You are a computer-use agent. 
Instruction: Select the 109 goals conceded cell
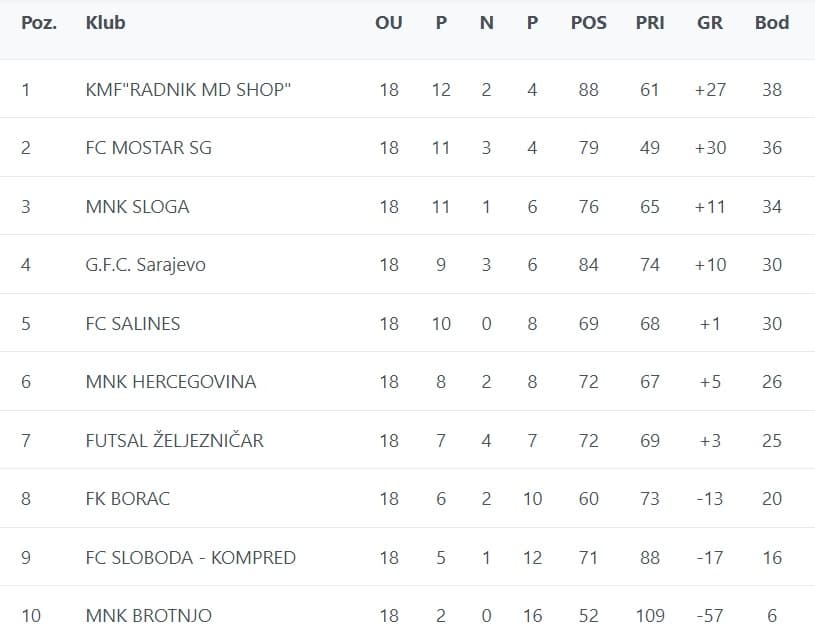pos(650,616)
